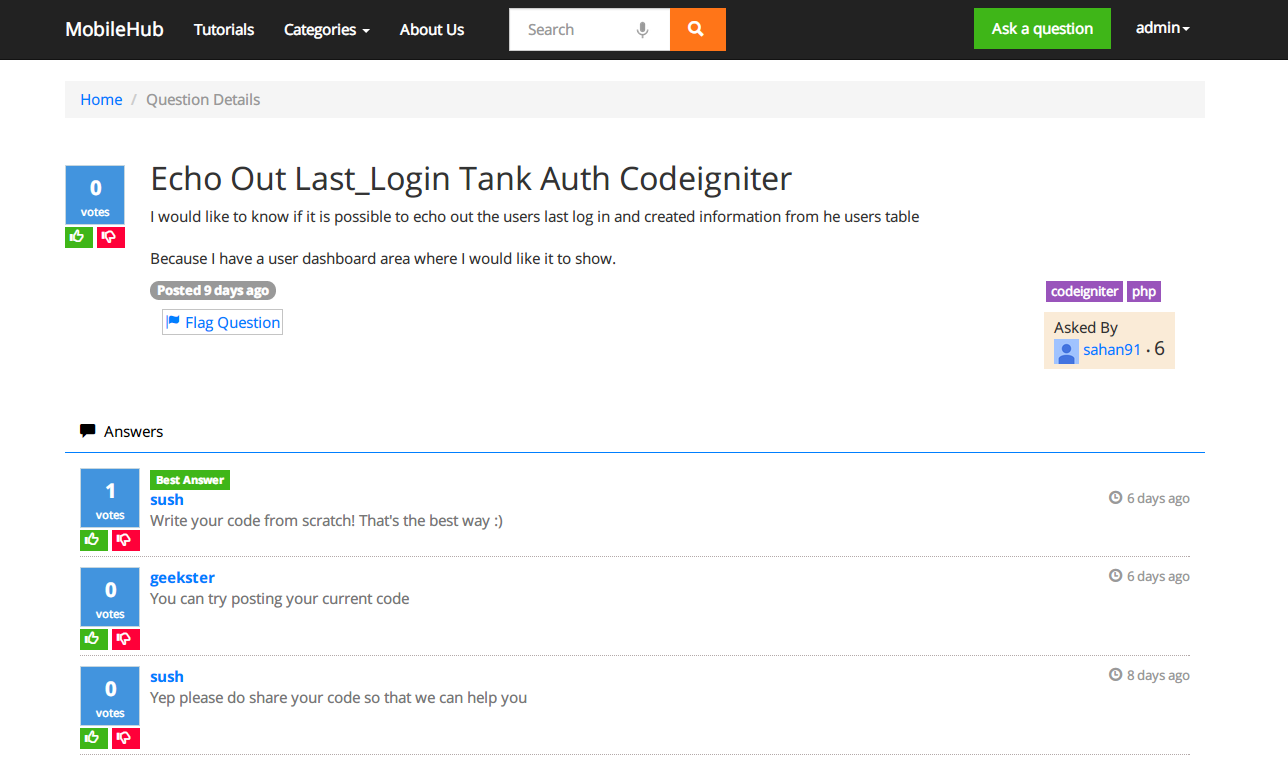Screen dimensions: 1288x761
Task: Upvote sush's 'share your code' answer
Action: [94, 738]
